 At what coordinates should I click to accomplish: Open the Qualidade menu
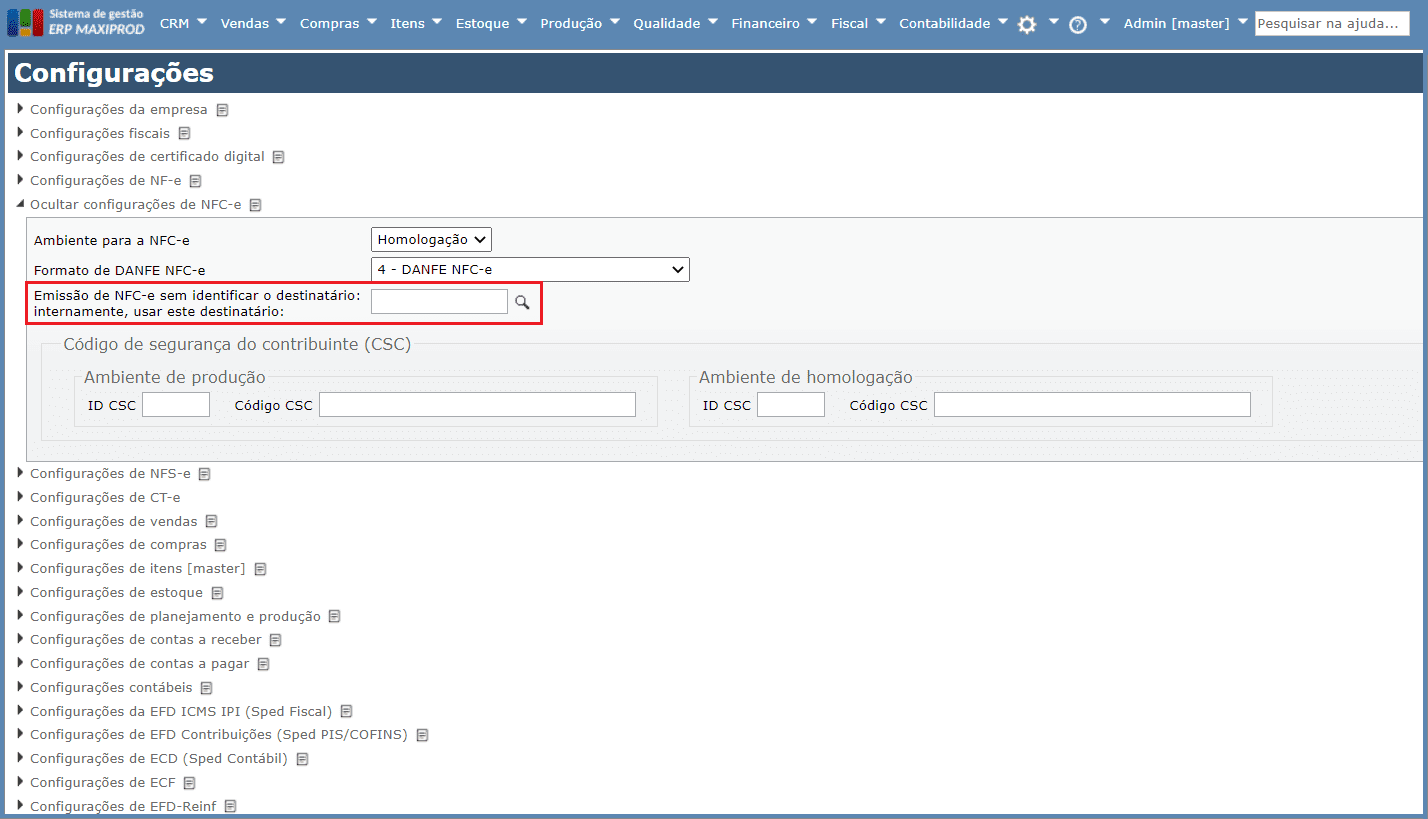[676, 23]
